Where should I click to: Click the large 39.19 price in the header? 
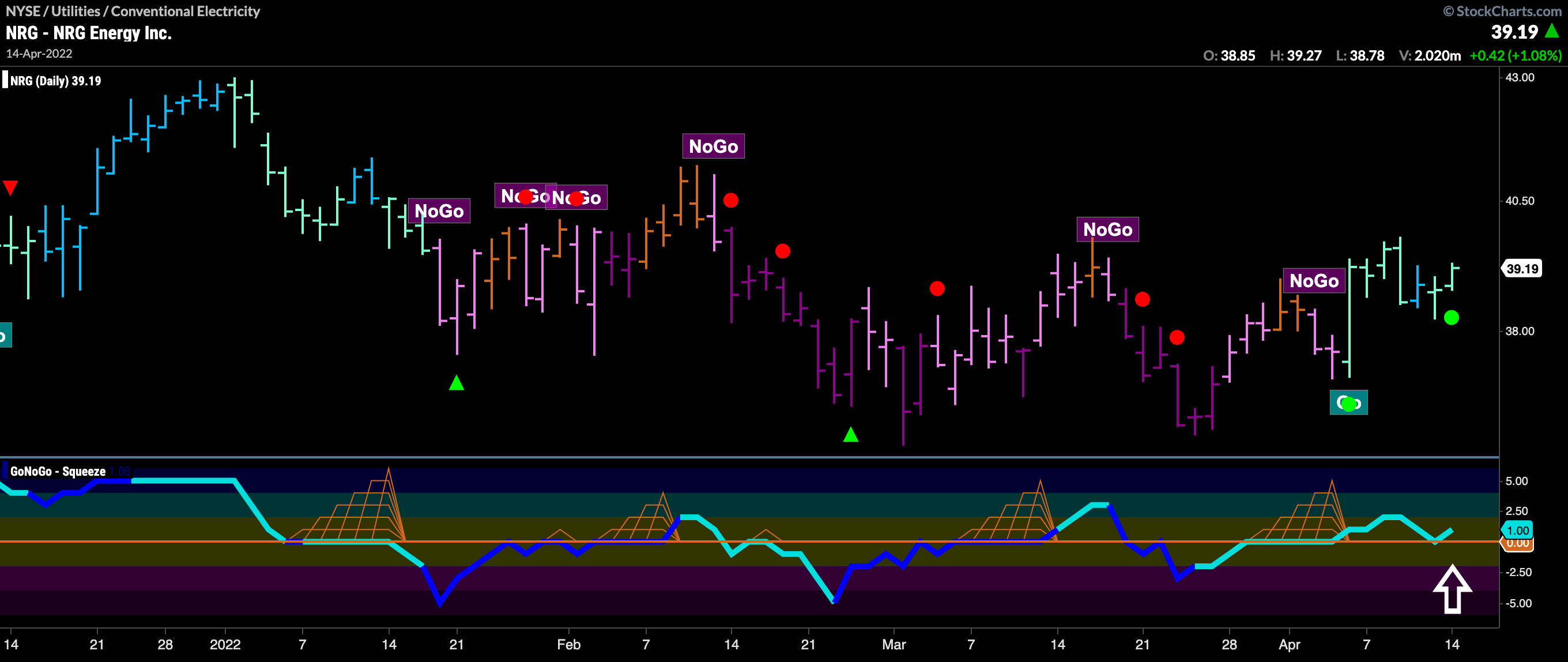pyautogui.click(x=1514, y=32)
